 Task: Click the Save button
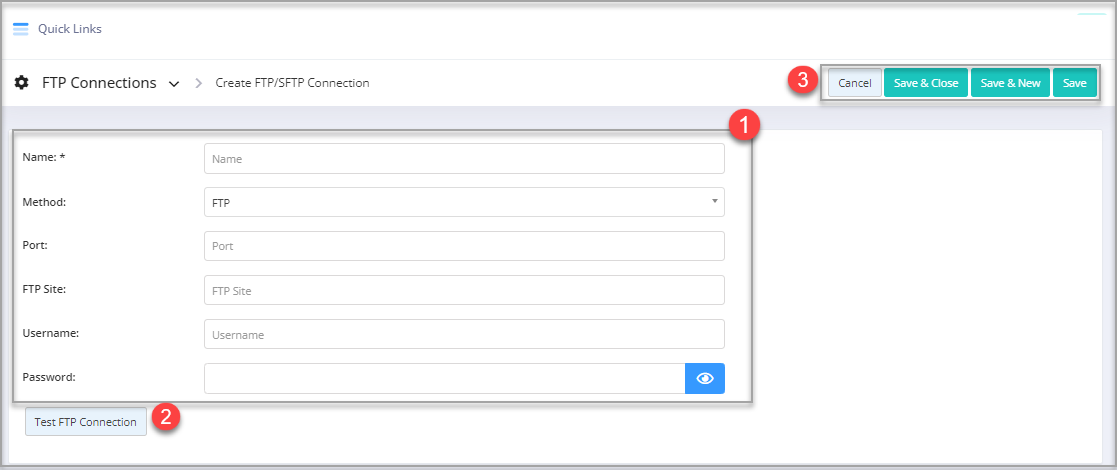click(x=1074, y=83)
